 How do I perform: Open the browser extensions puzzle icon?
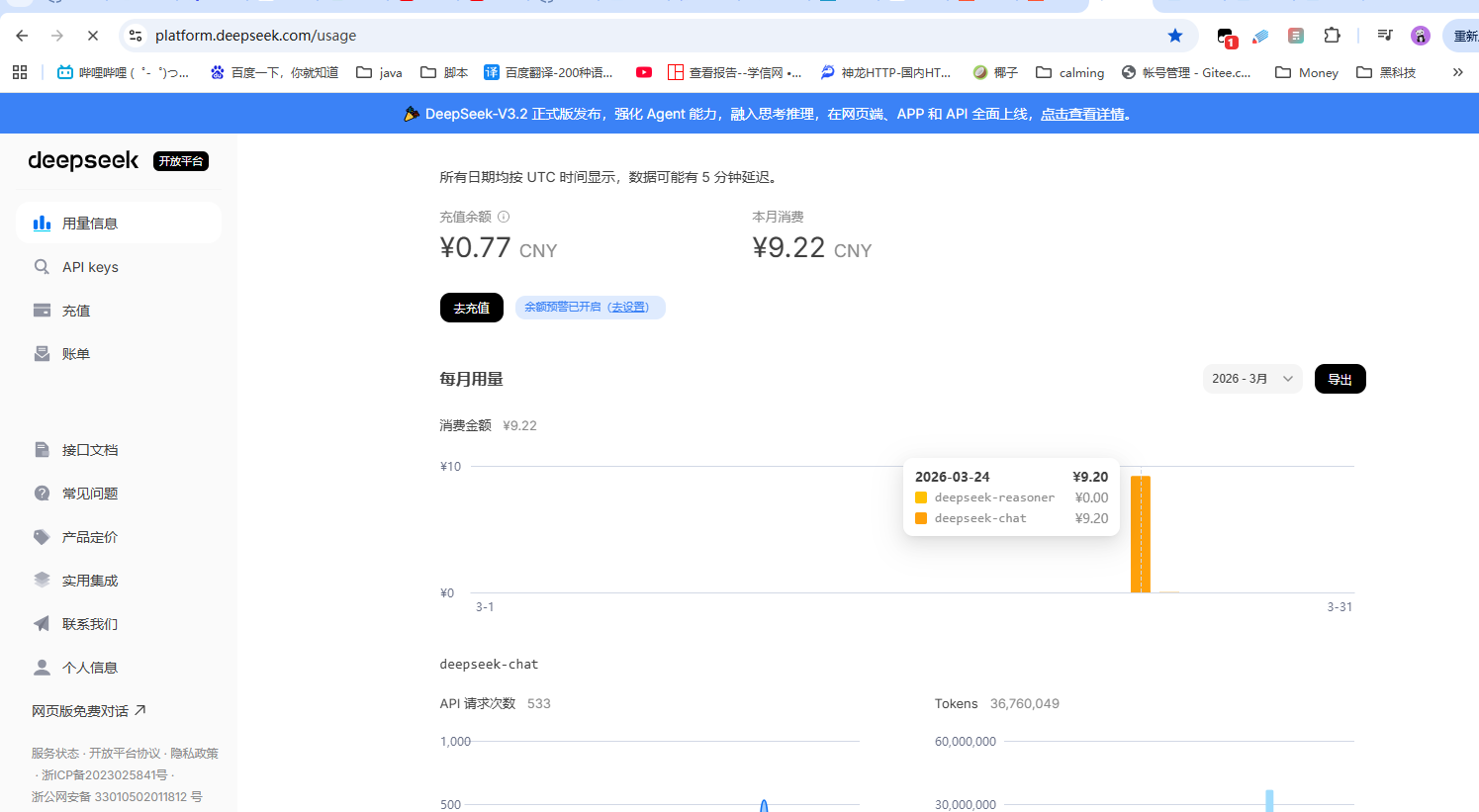pyautogui.click(x=1333, y=36)
